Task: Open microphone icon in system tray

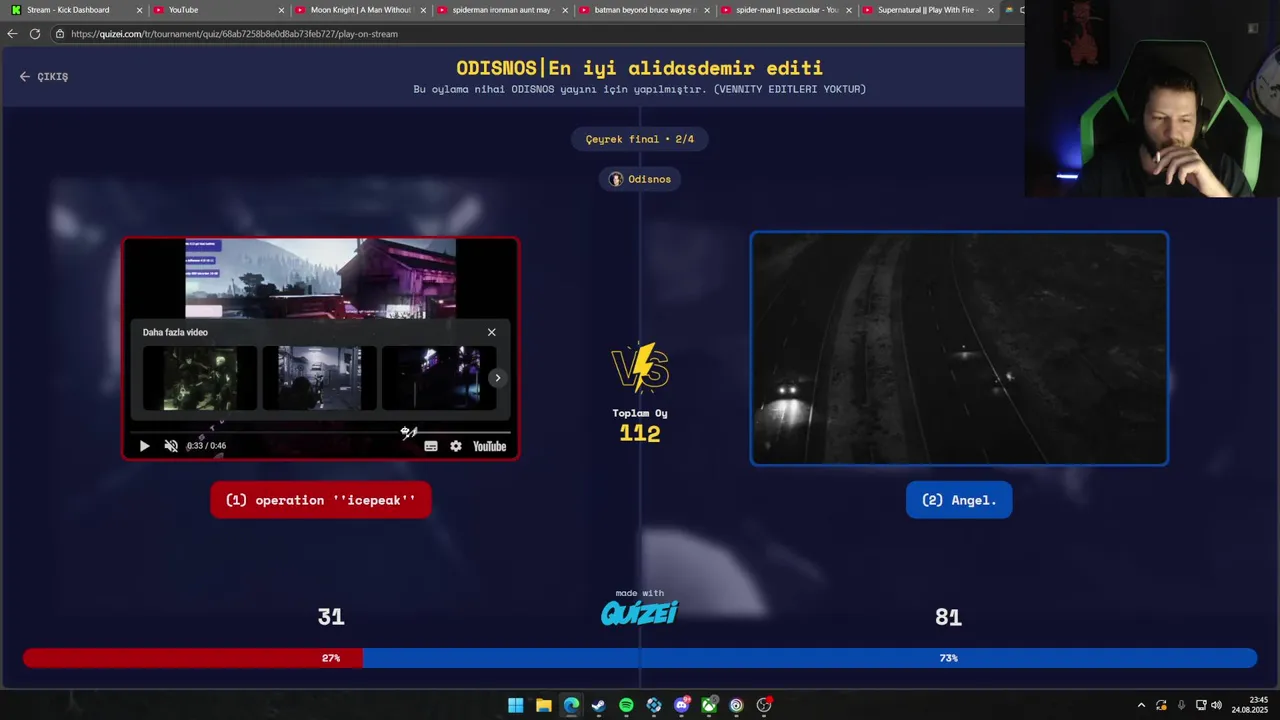Action: [x=1181, y=705]
